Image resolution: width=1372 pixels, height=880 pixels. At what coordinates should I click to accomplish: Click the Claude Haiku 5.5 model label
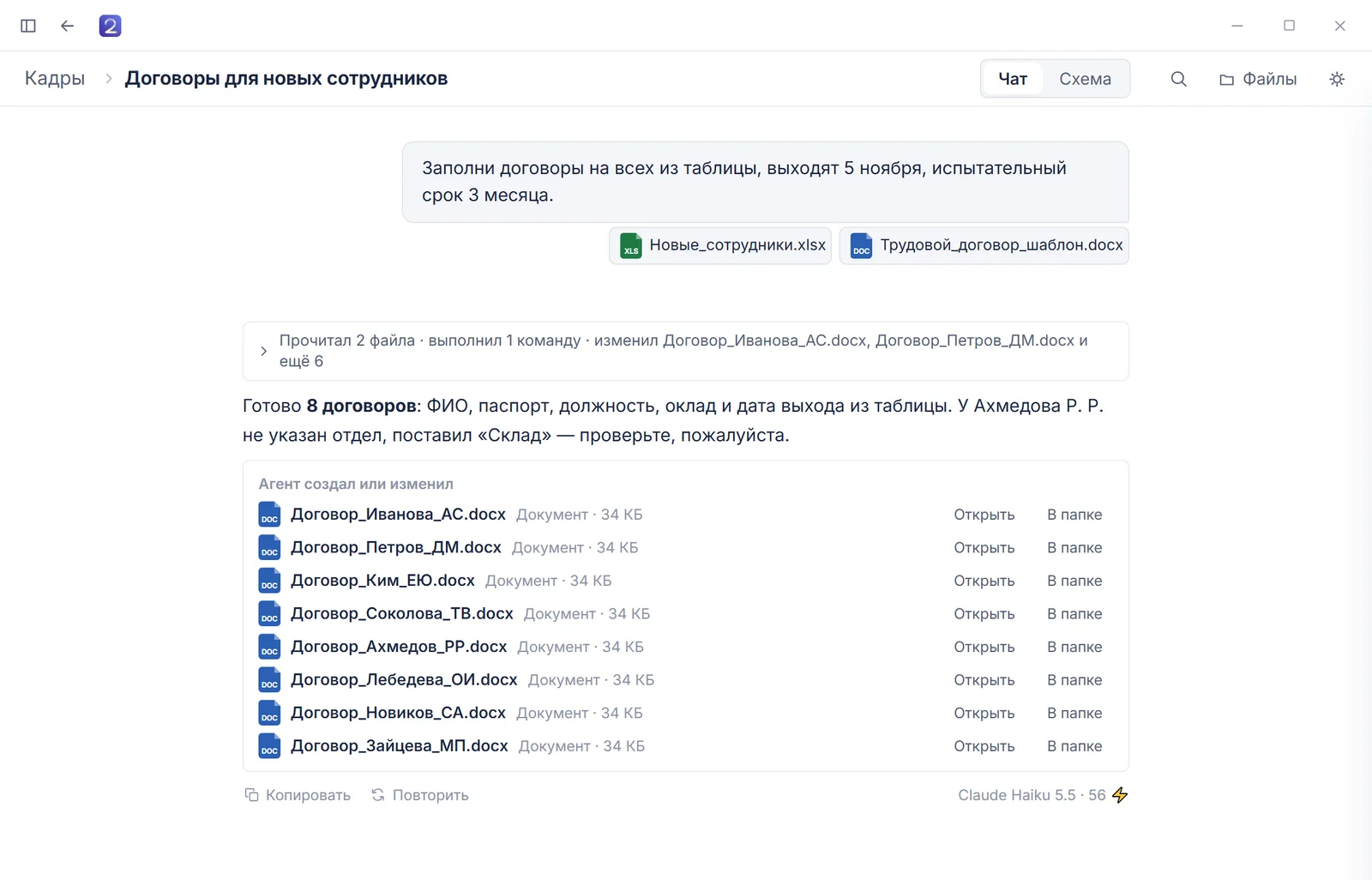[x=1016, y=795]
